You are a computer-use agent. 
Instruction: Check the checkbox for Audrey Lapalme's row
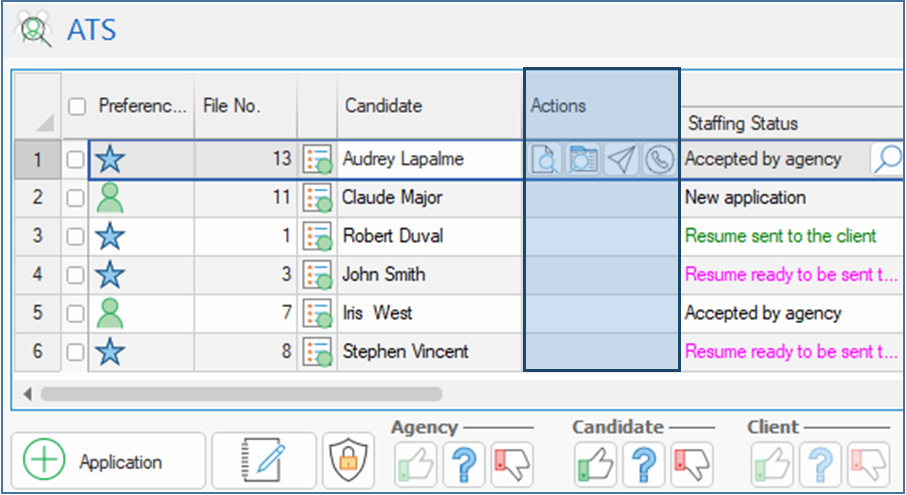pyautogui.click(x=75, y=160)
